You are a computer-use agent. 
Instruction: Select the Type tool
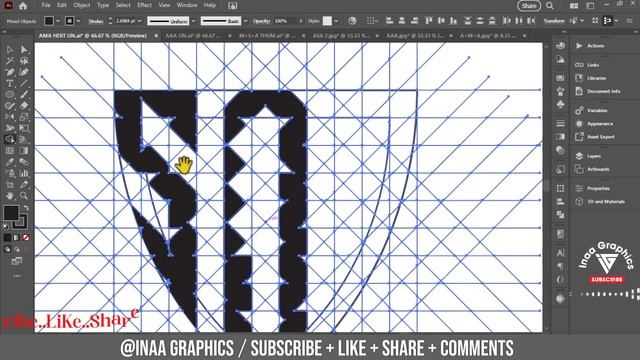[10, 84]
